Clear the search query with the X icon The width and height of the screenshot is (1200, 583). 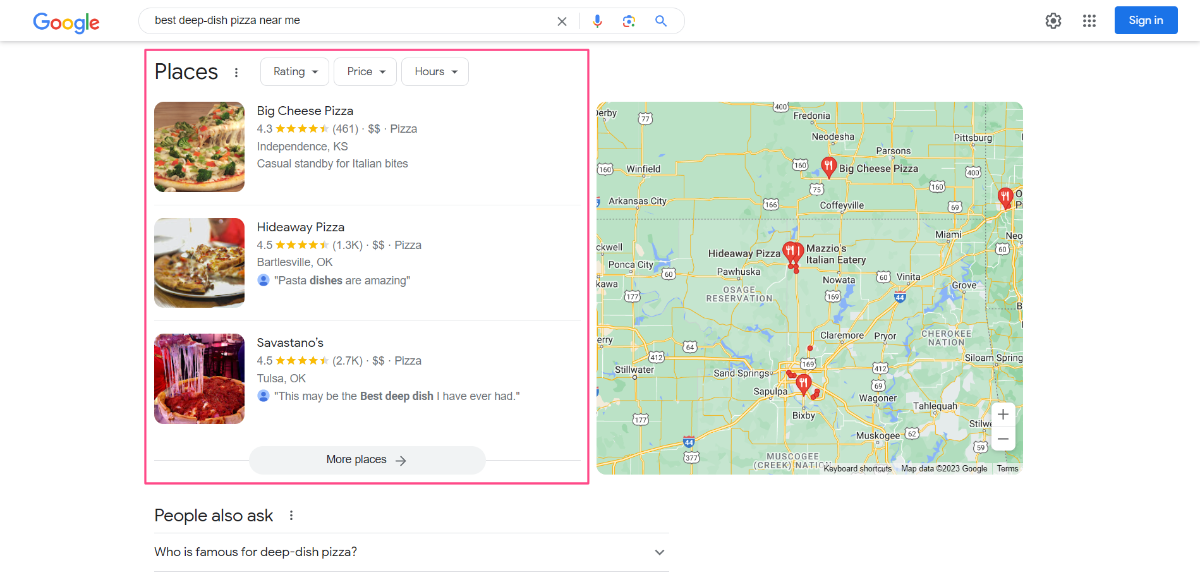(562, 21)
